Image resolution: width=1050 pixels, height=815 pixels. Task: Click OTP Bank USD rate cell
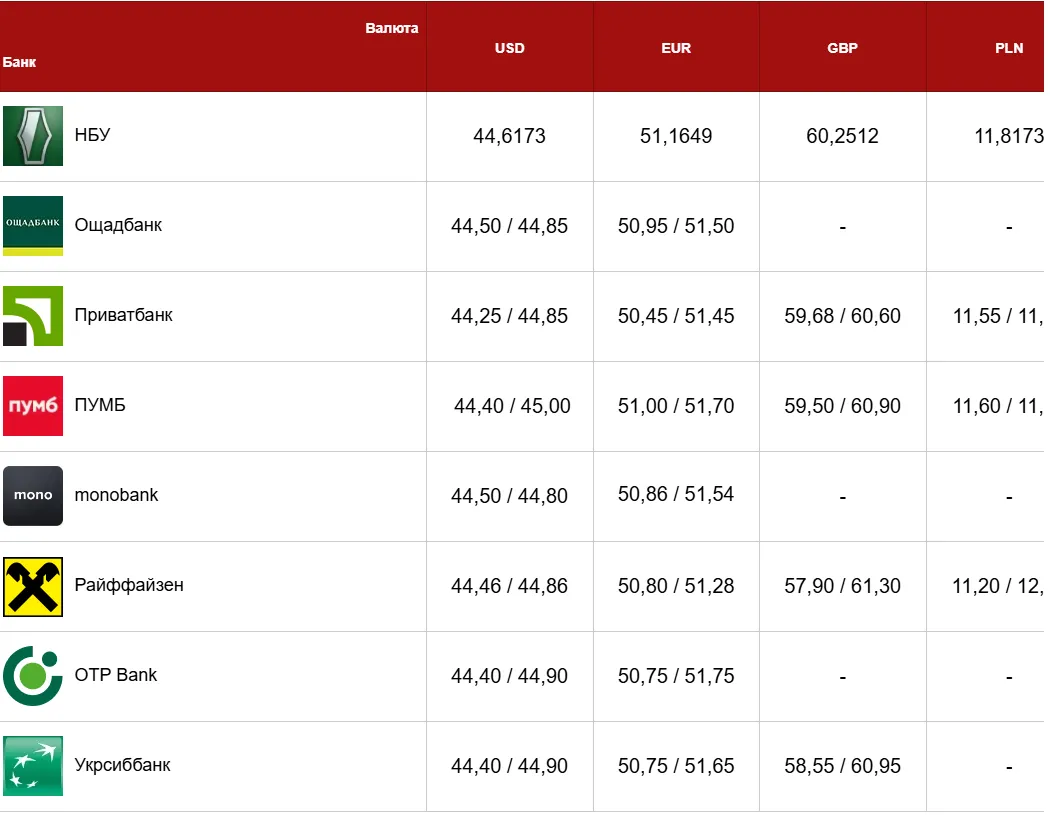coord(510,676)
